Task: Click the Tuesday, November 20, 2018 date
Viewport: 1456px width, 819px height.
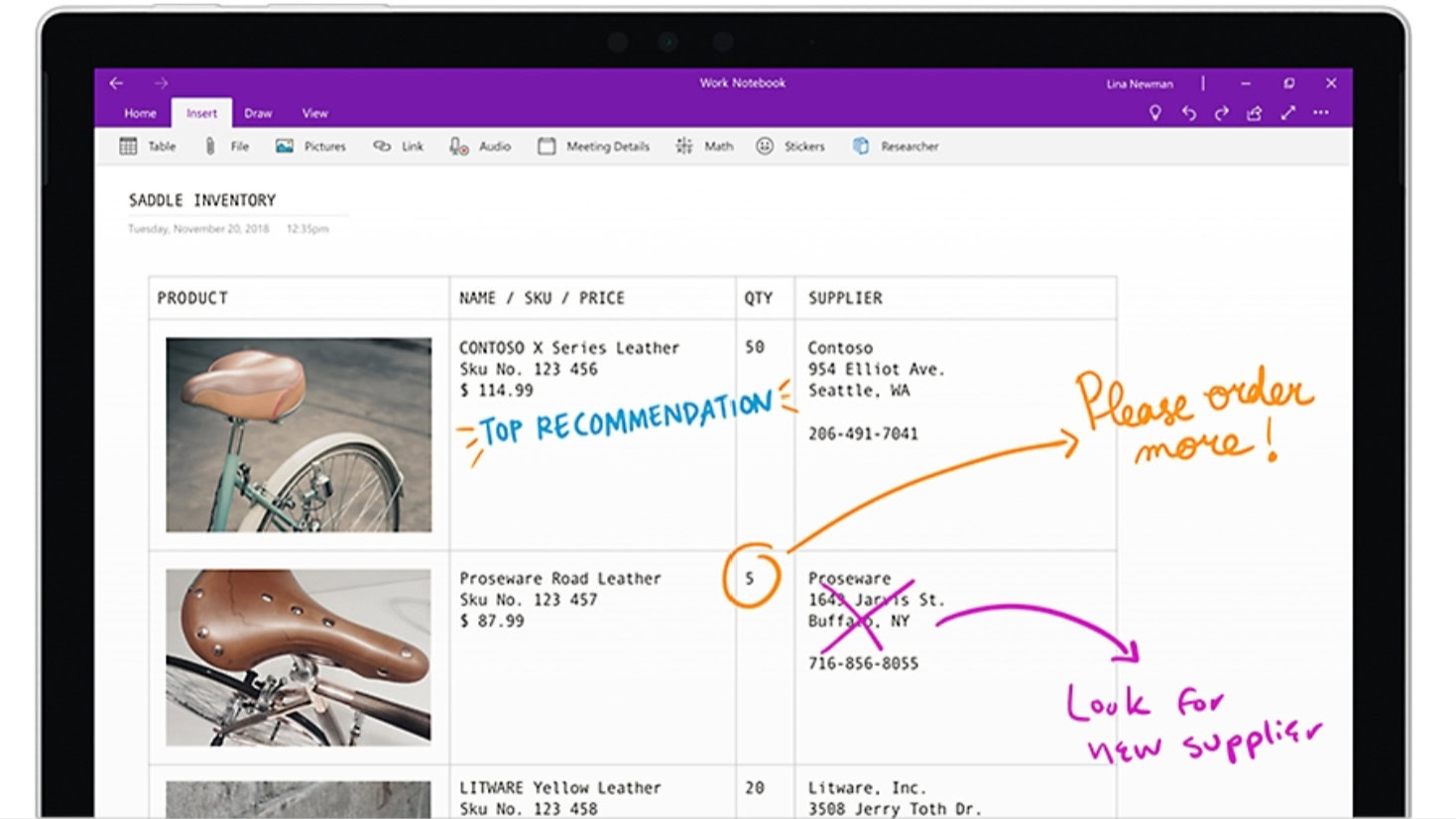Action: coord(198,229)
